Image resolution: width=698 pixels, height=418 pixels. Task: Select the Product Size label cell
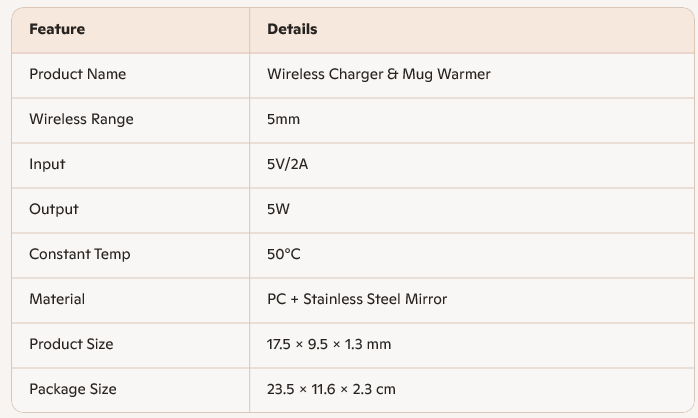tap(71, 344)
